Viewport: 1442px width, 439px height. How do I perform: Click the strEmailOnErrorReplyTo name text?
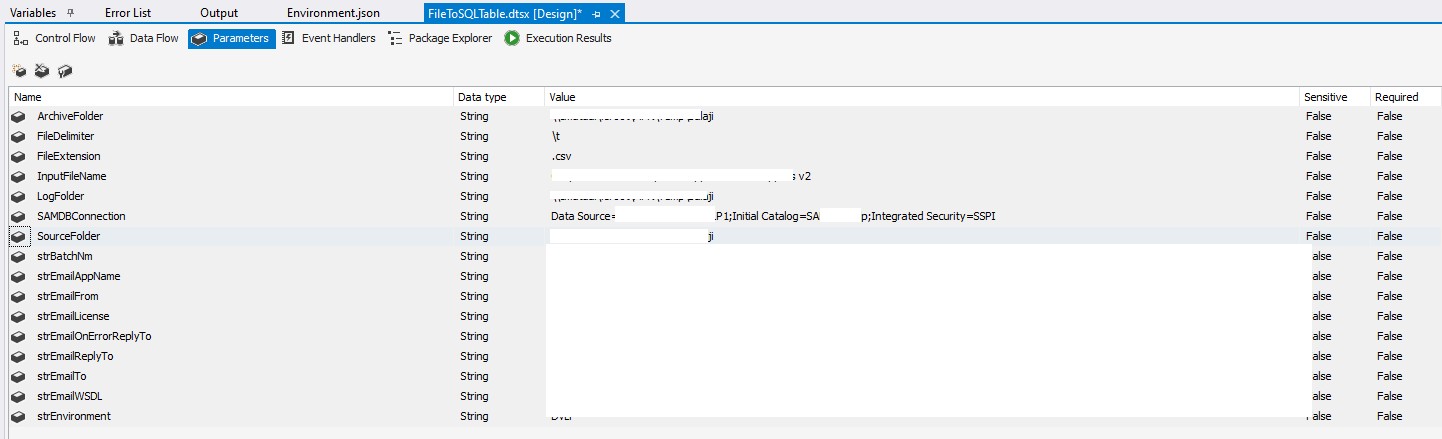click(x=94, y=336)
